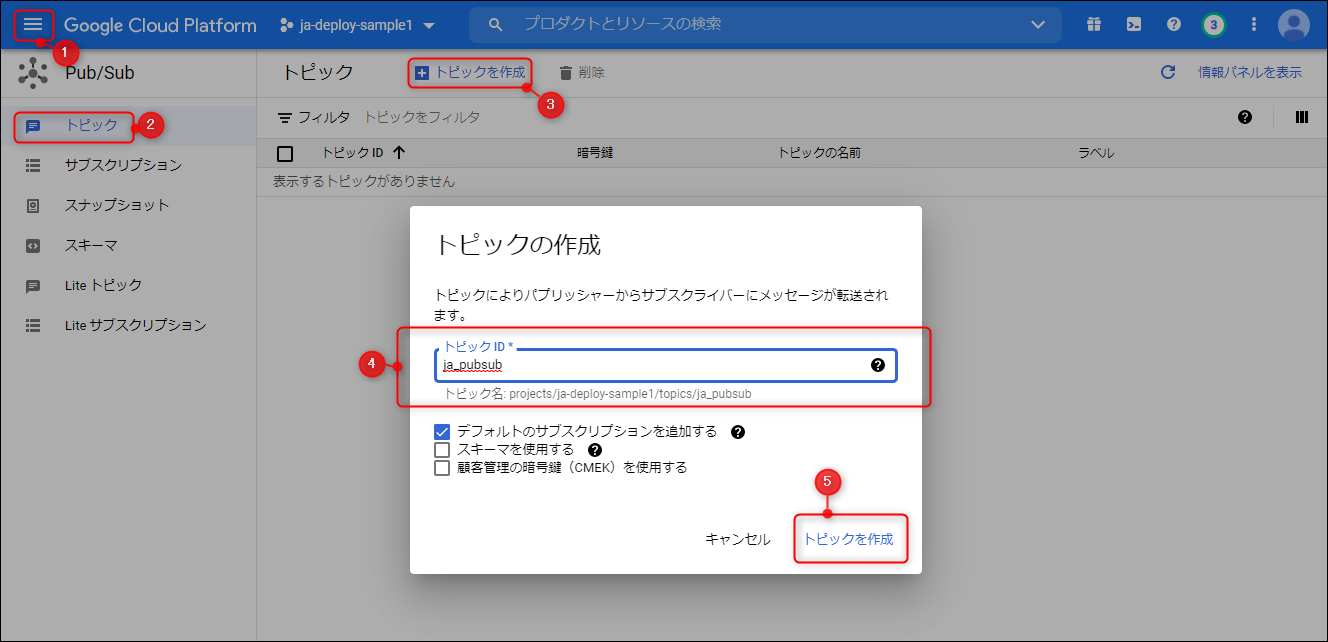The width and height of the screenshot is (1328, 642).
Task: Click the gift icon in top bar
Action: tap(1094, 25)
